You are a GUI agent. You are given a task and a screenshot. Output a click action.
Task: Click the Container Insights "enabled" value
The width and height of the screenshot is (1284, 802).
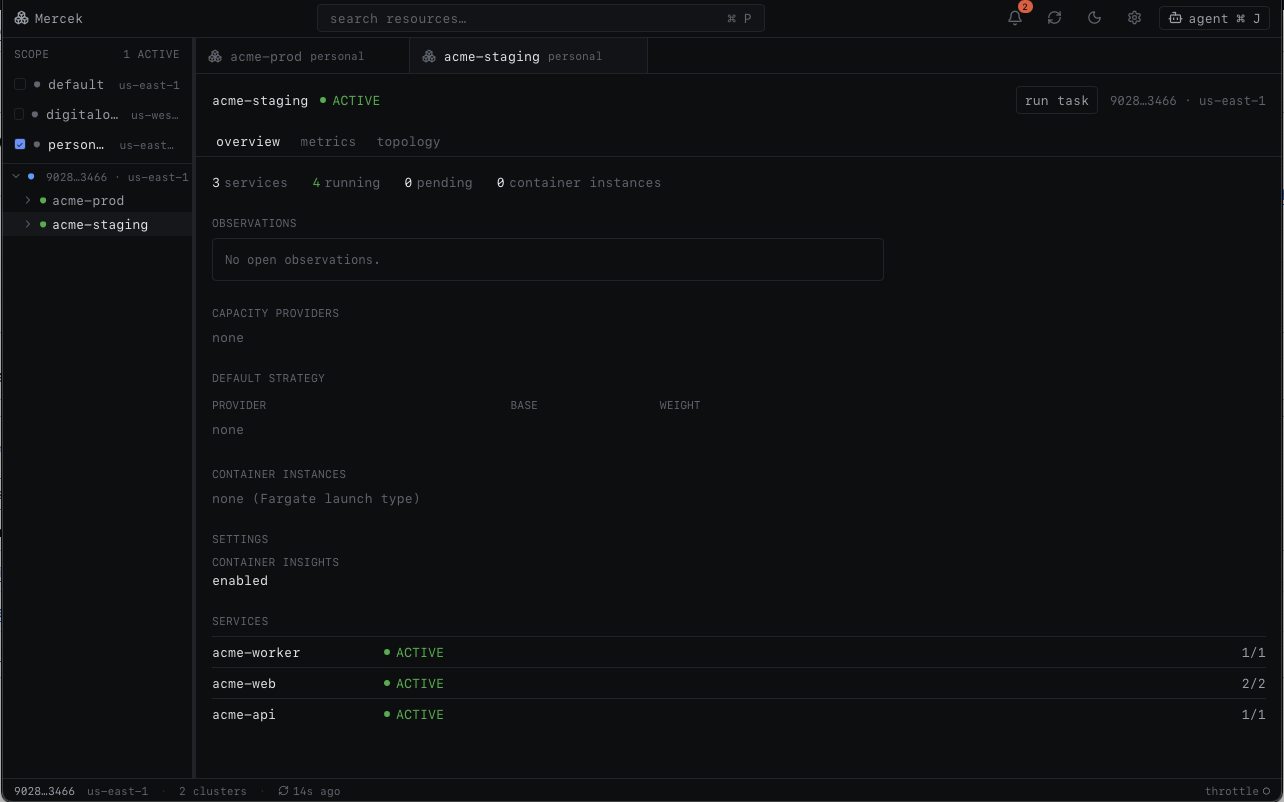(240, 581)
